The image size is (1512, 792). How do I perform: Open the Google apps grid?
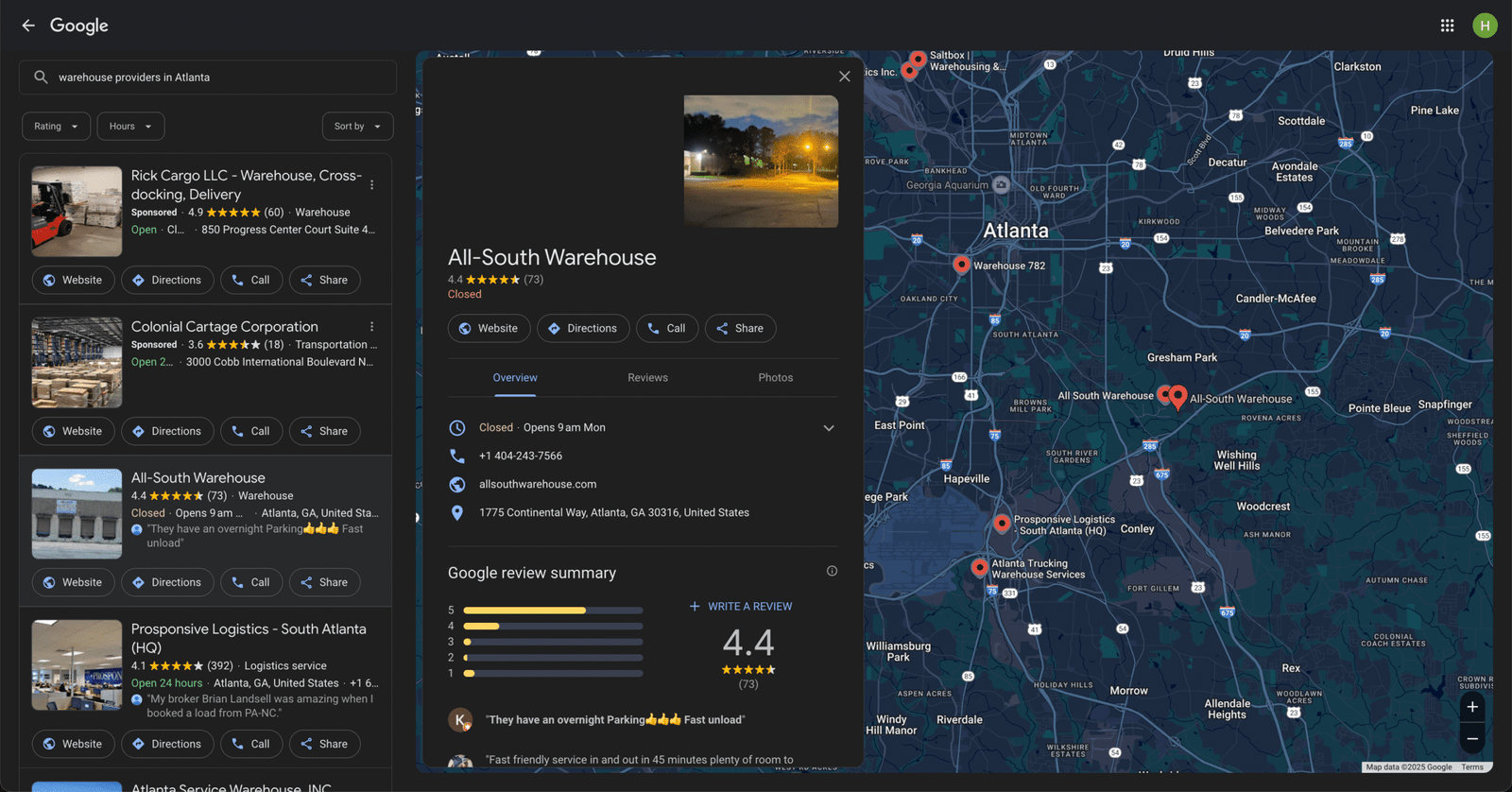1447,26
